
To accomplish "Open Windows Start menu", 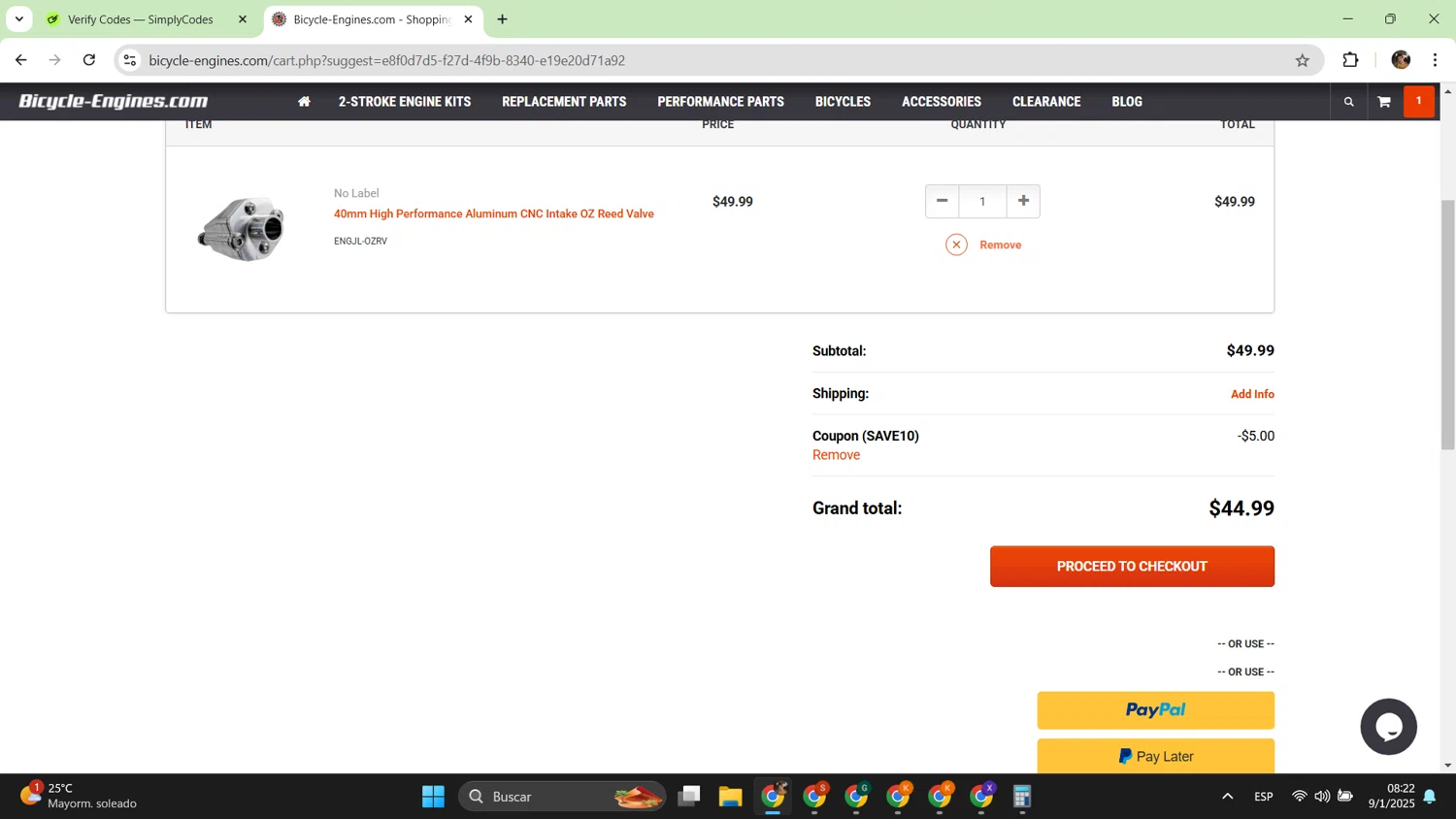I will click(x=433, y=797).
